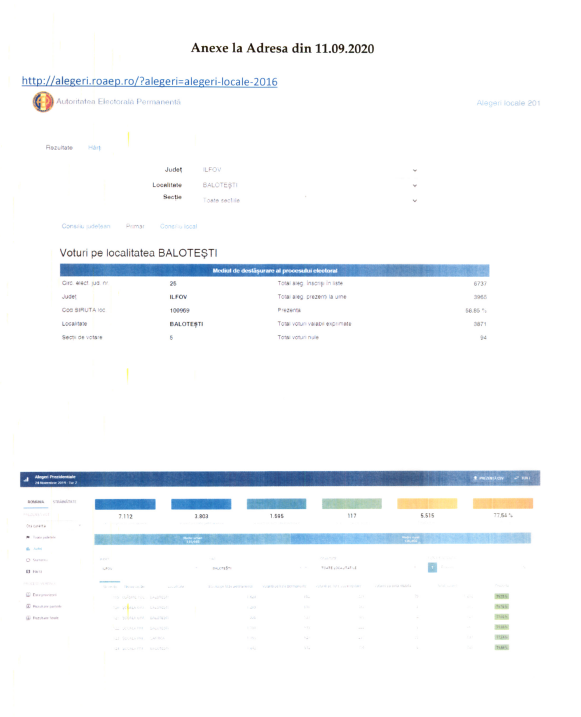Open the alegeri.roaep.ro alegeri-locale-2016 hyperlink
The image size is (581, 717).
pos(149,81)
